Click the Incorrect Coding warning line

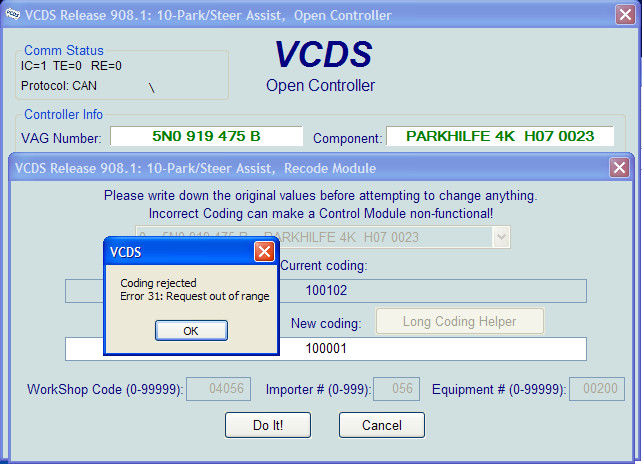[321, 214]
